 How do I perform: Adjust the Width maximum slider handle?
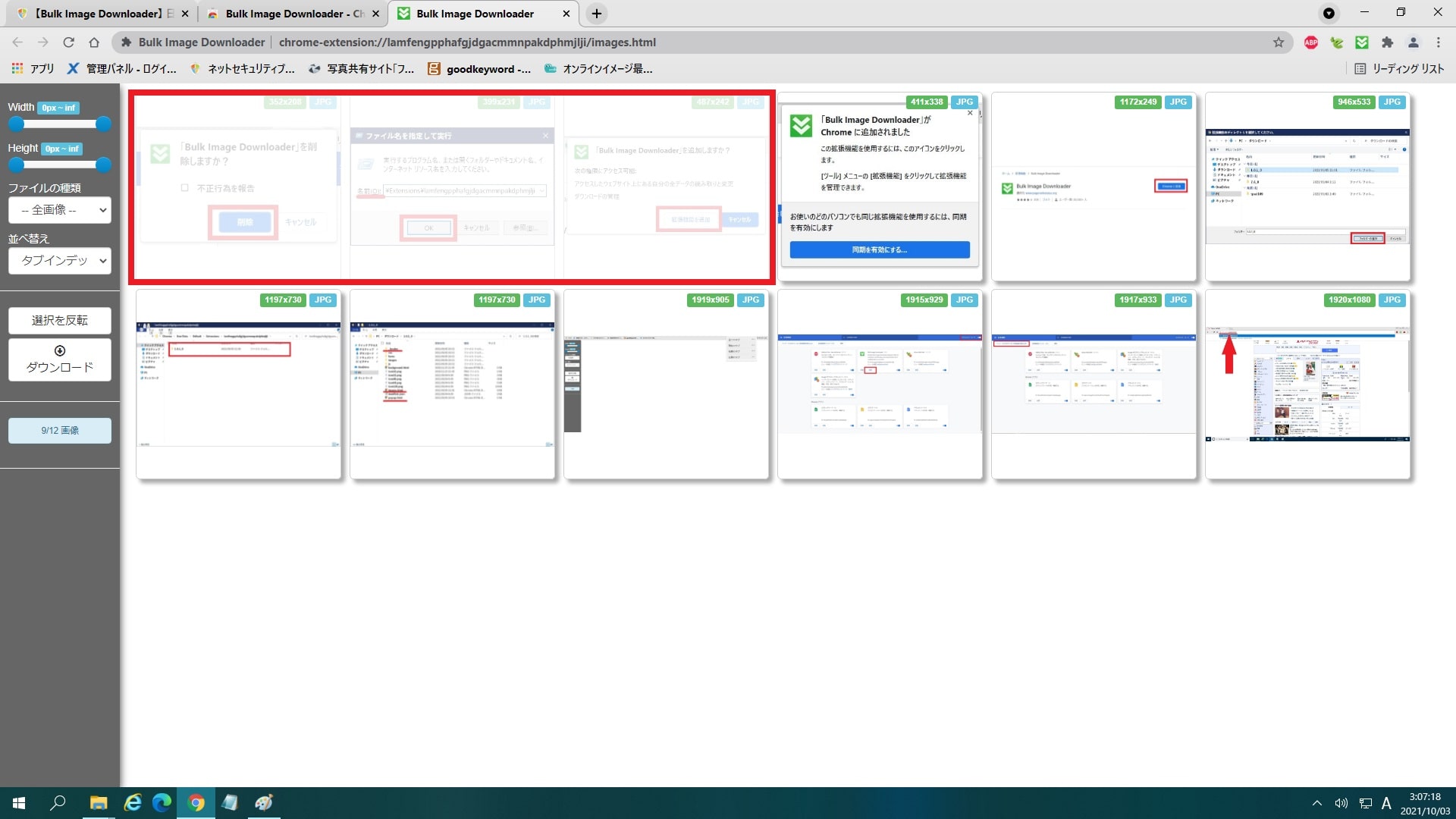pyautogui.click(x=104, y=124)
